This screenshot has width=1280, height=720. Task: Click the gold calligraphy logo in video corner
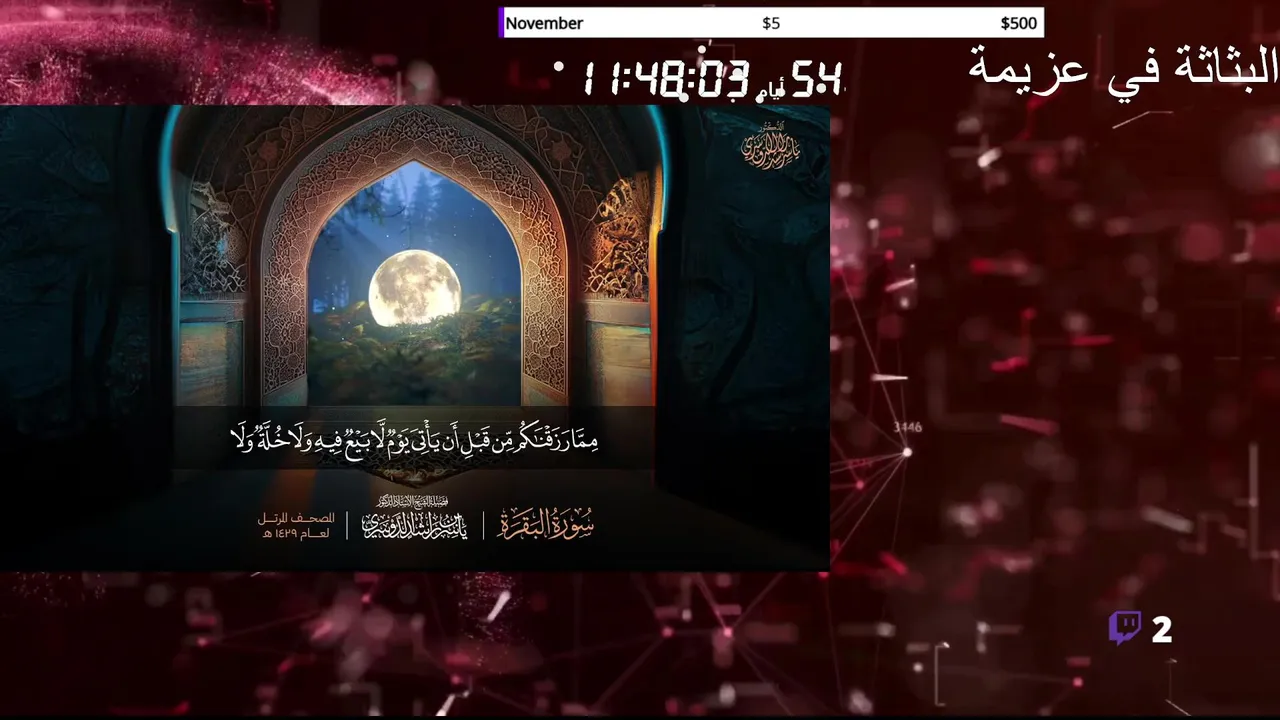point(771,147)
